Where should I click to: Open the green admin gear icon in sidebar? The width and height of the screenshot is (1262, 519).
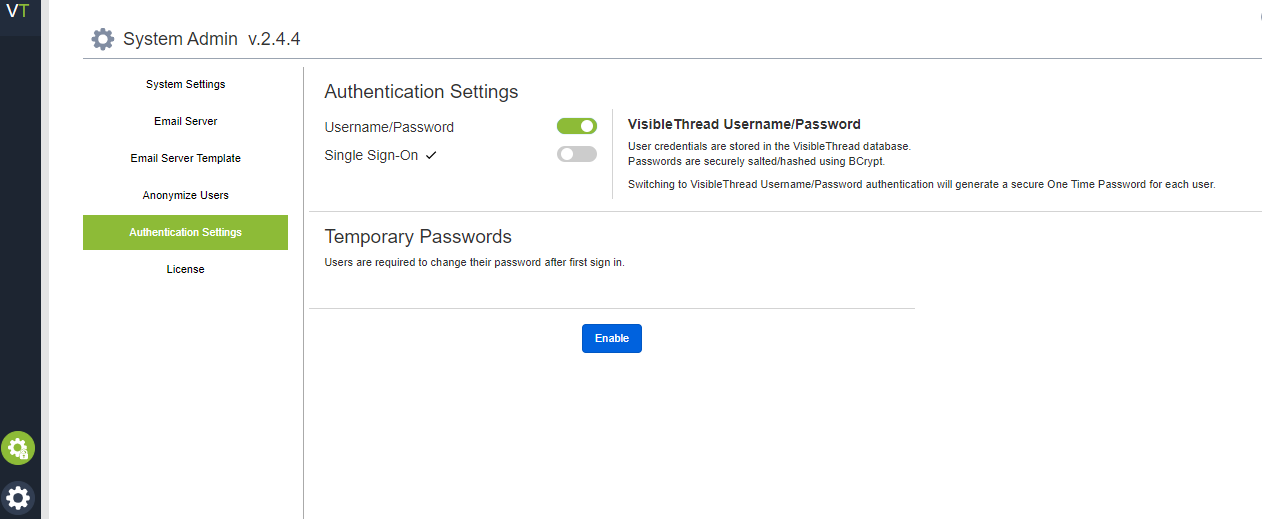pyautogui.click(x=18, y=449)
